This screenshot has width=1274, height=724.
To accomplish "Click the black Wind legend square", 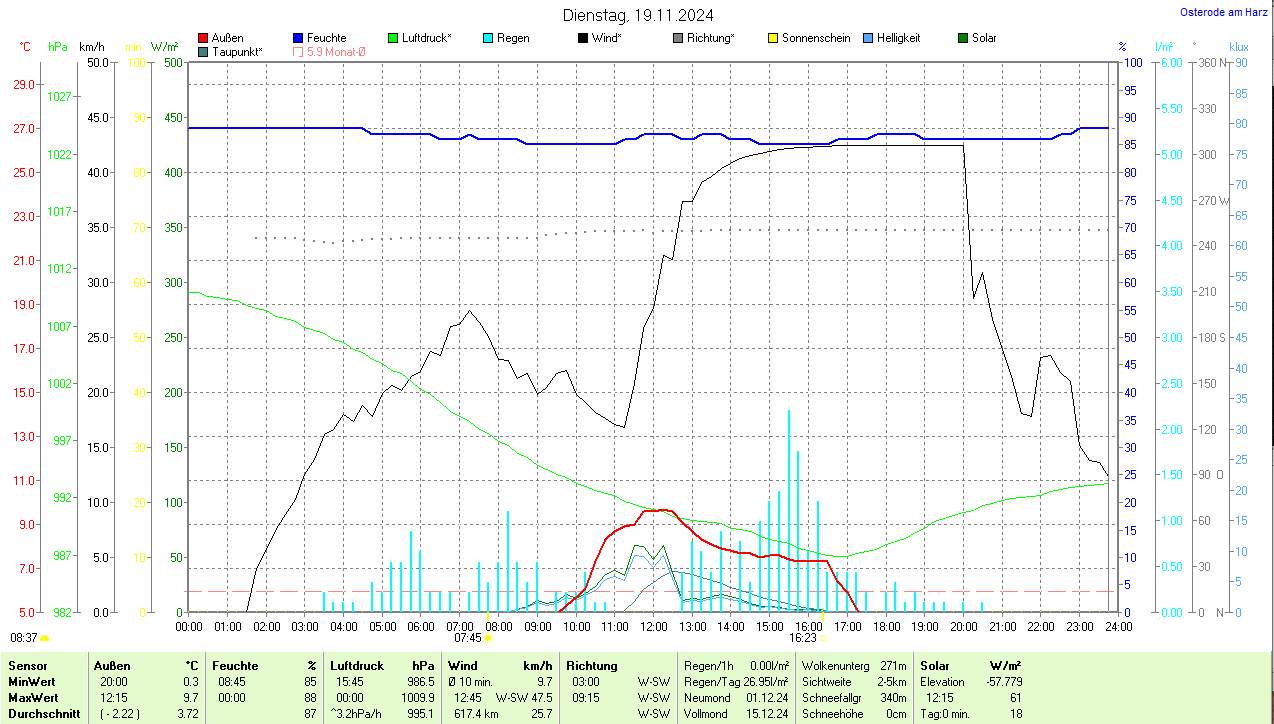I will point(583,38).
